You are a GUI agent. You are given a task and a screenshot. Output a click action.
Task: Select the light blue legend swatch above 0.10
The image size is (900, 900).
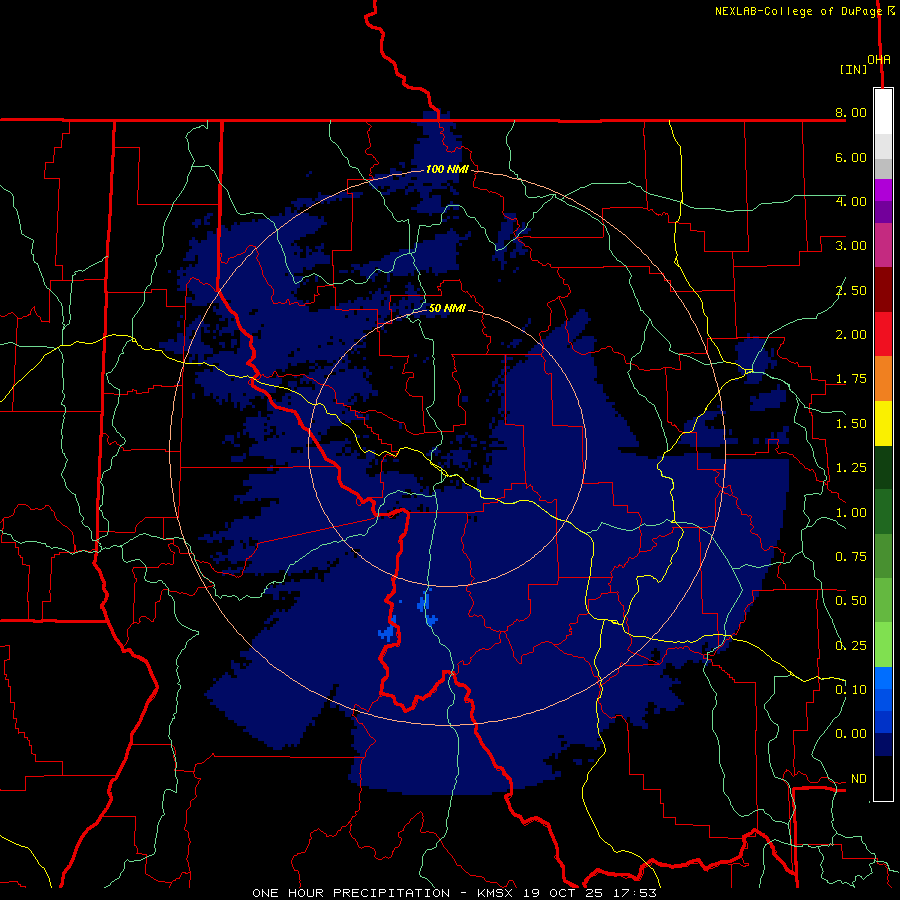[x=883, y=678]
